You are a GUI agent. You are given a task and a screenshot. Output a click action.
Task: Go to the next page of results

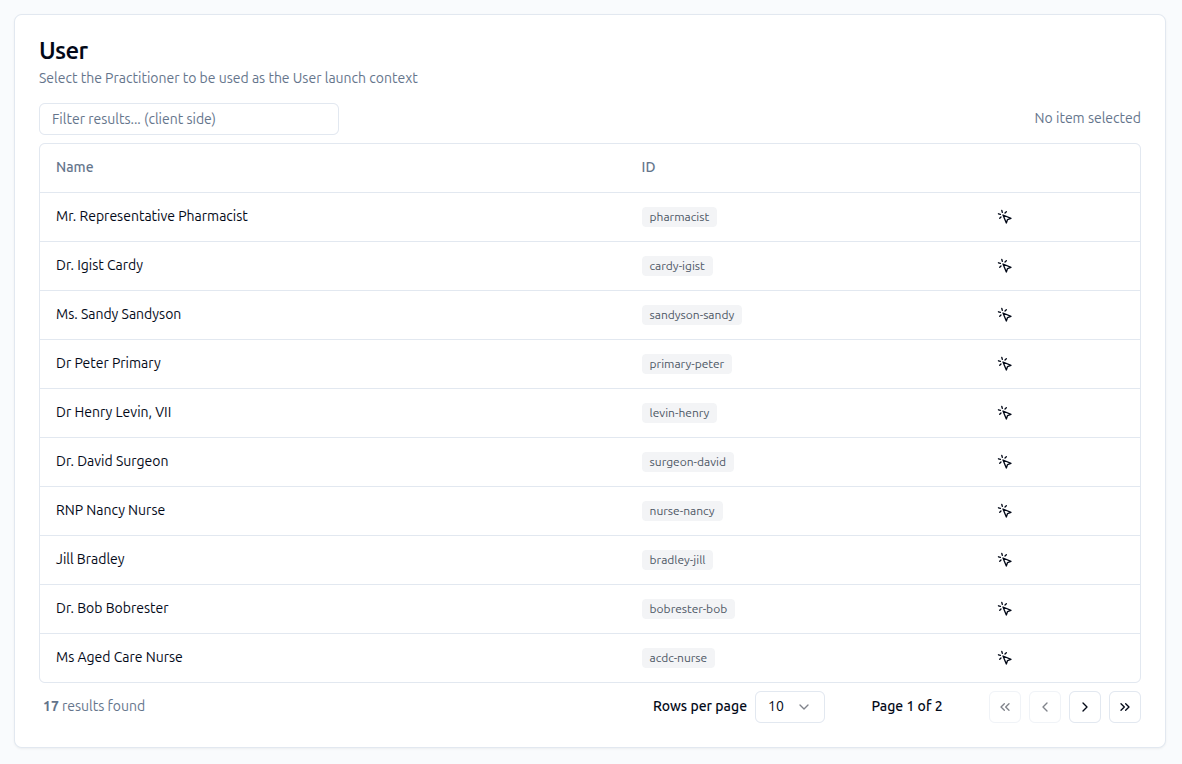(x=1085, y=707)
